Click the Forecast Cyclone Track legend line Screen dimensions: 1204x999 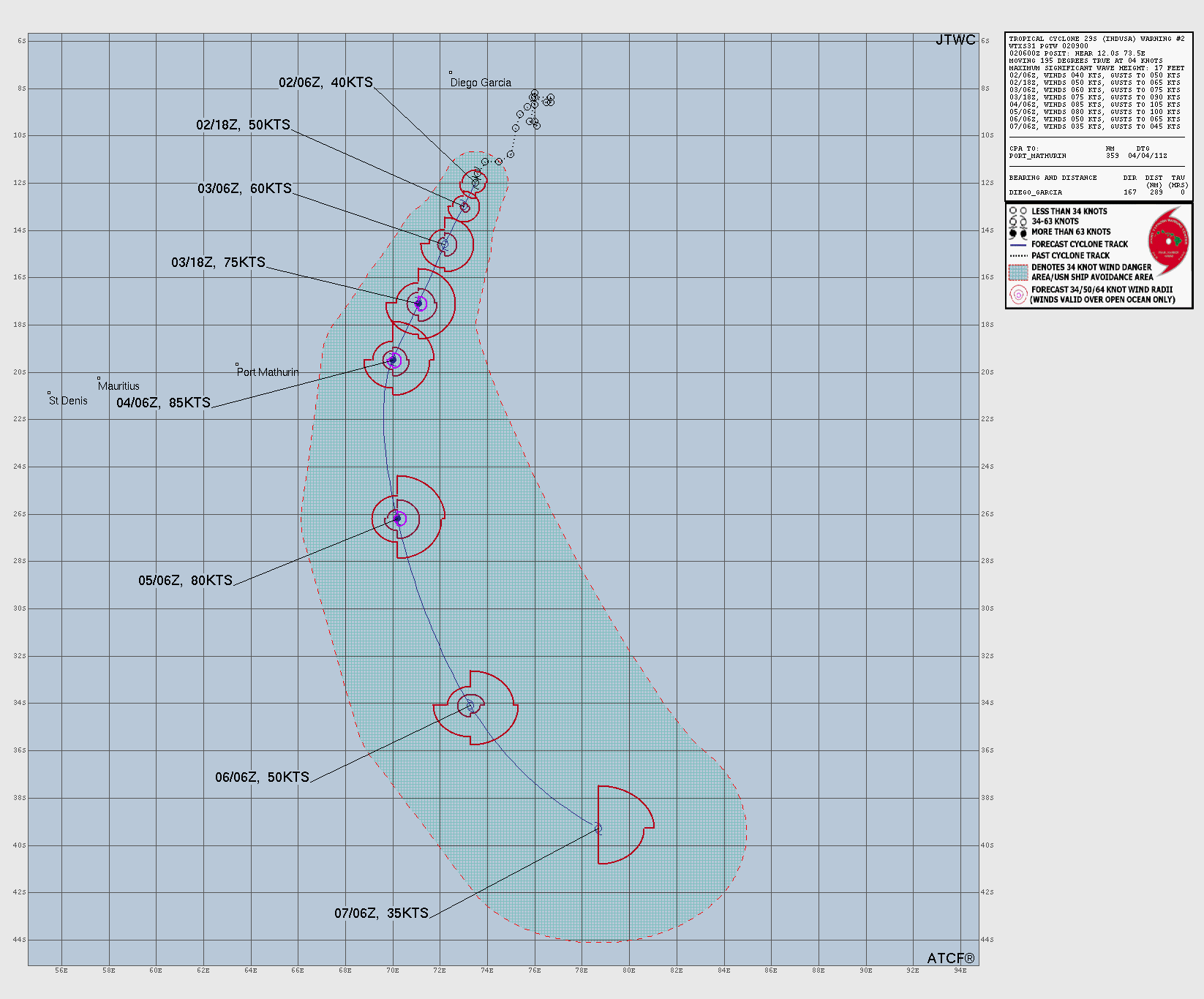click(1018, 244)
